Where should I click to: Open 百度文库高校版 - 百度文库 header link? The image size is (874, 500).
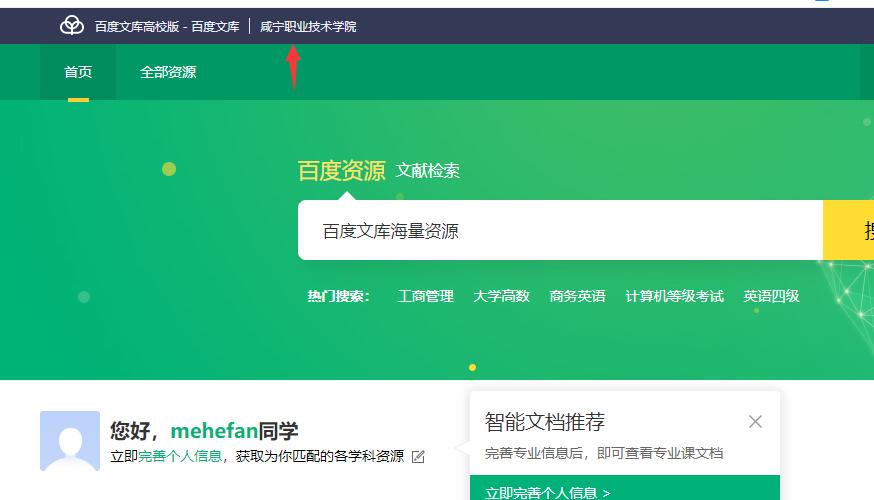[167, 26]
